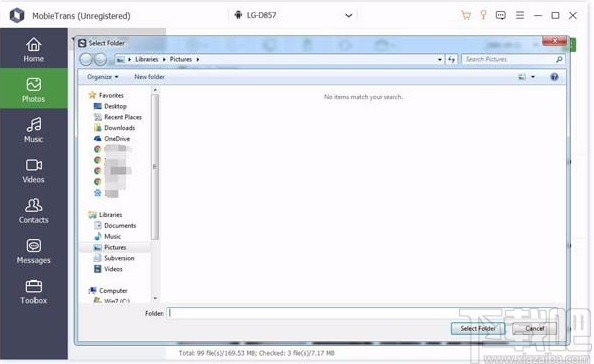Open the feedback chat bubble icon
594x364 pixels.
(x=501, y=15)
